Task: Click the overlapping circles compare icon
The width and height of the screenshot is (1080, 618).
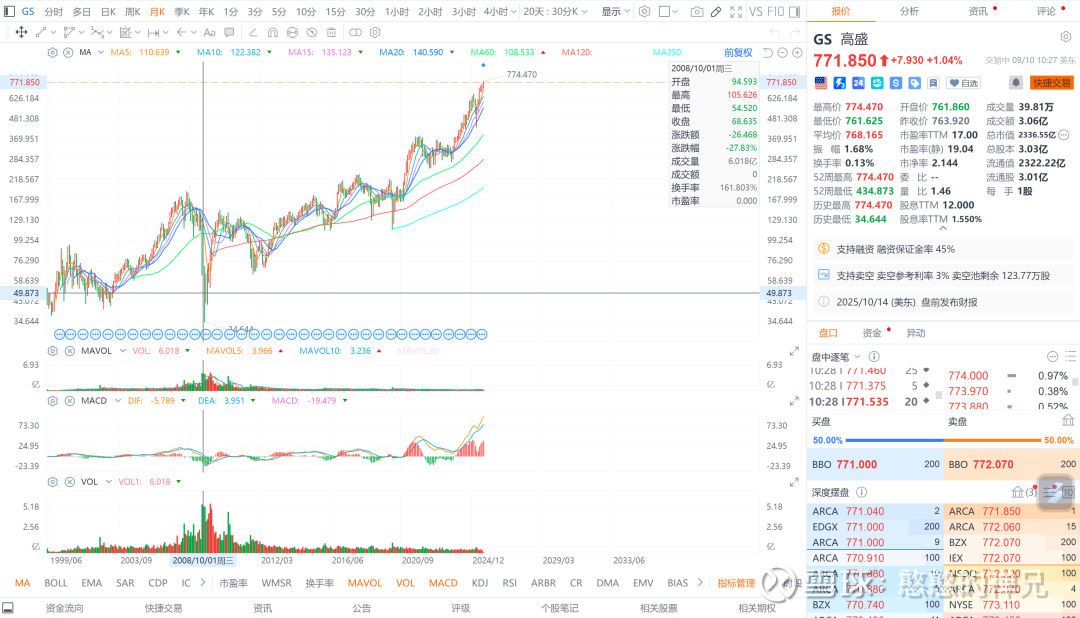Action: [355, 32]
